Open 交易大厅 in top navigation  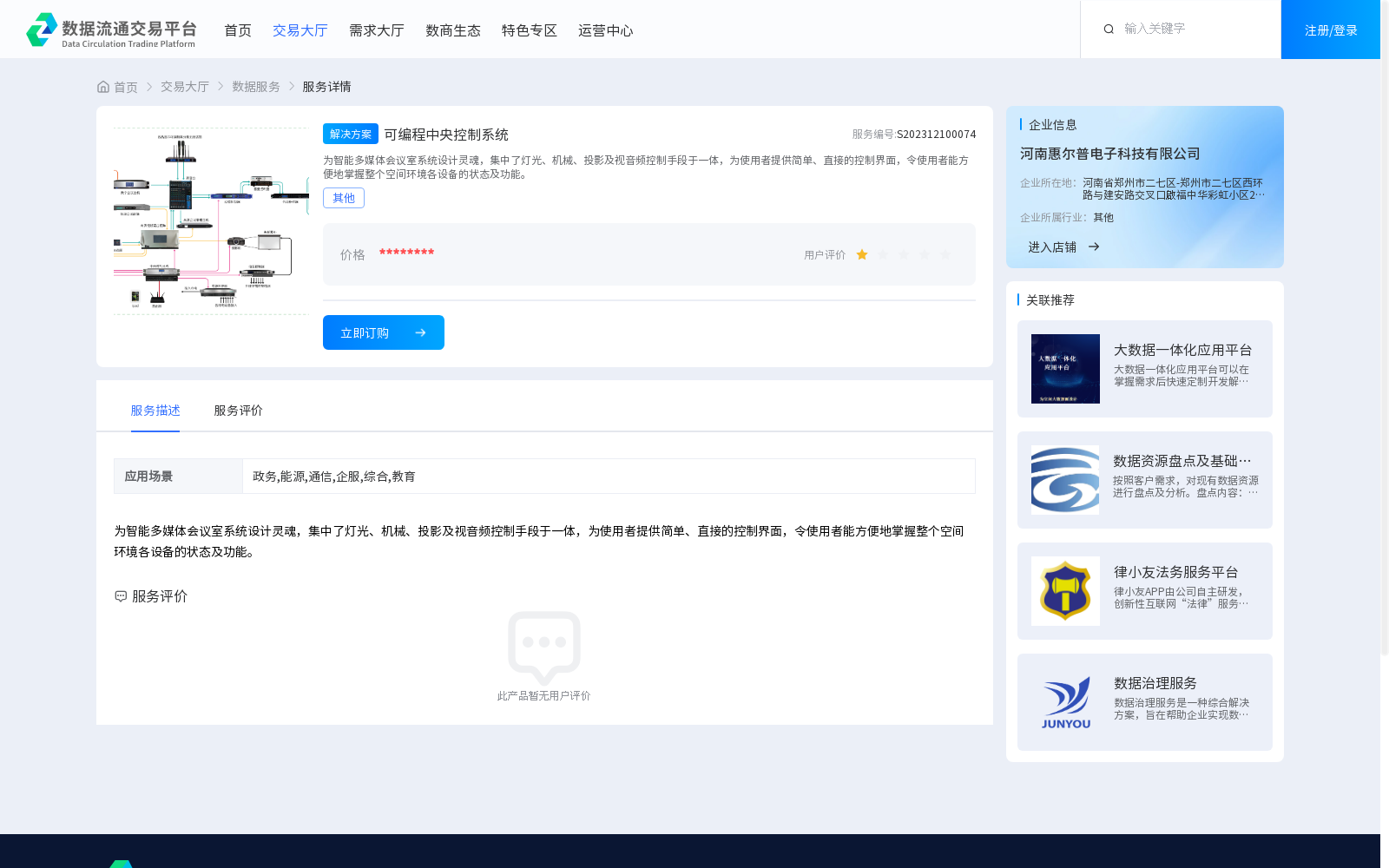pyautogui.click(x=300, y=30)
